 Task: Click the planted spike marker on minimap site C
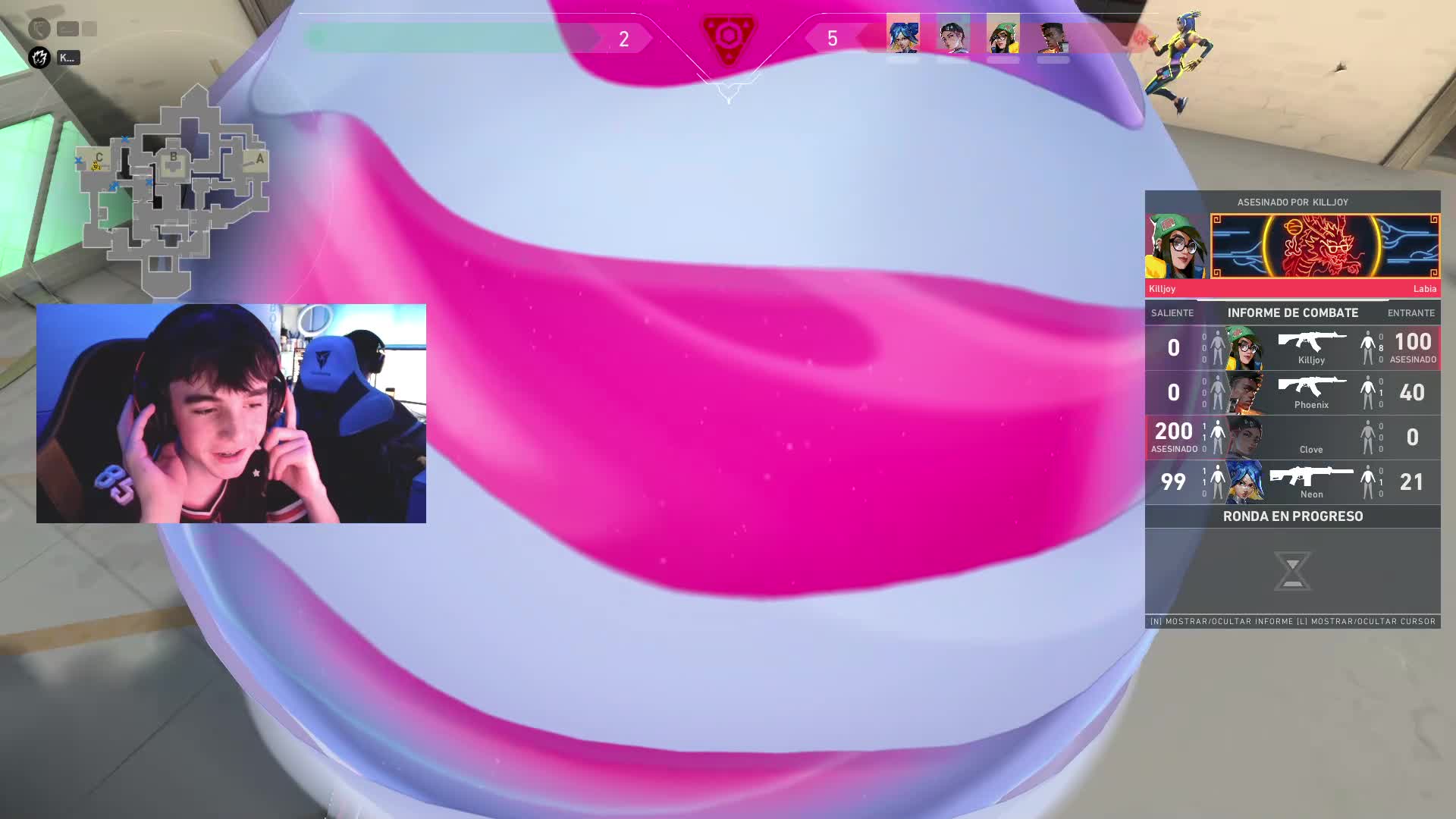[x=96, y=165]
